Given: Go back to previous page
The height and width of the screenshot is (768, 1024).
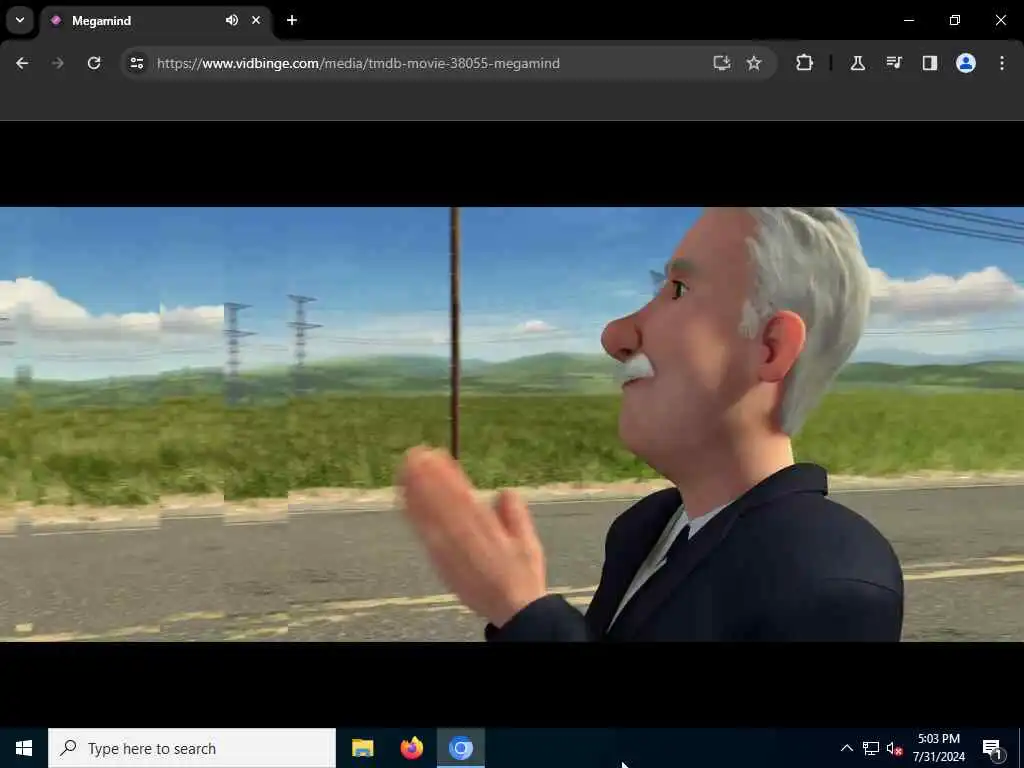Looking at the screenshot, I should click(x=22, y=63).
